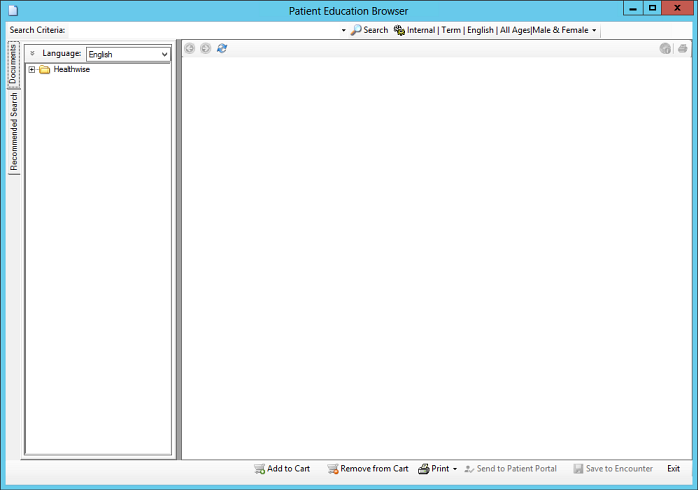Minimize the Patient Education Browser window
Screen dimensions: 698x490
point(633,8)
